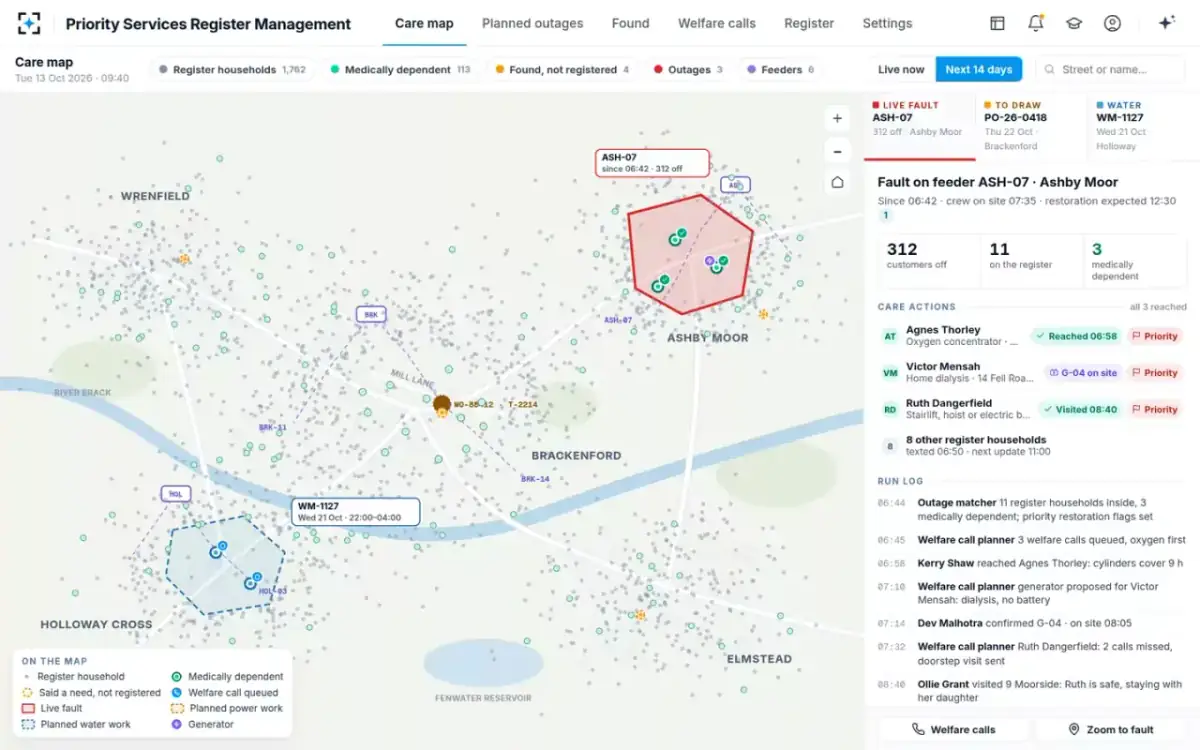Switch to Care map tab

424,23
